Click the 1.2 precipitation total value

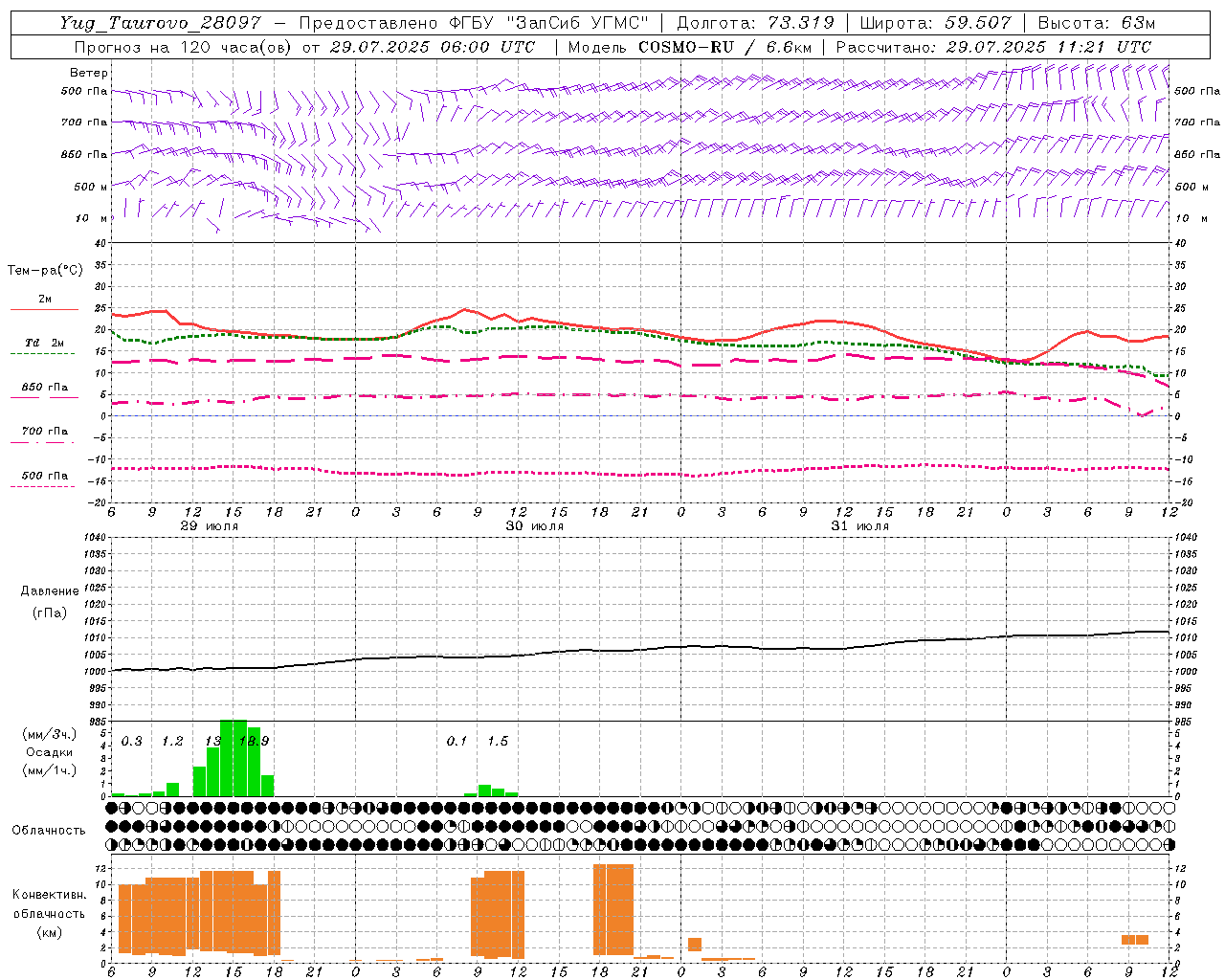tap(172, 741)
